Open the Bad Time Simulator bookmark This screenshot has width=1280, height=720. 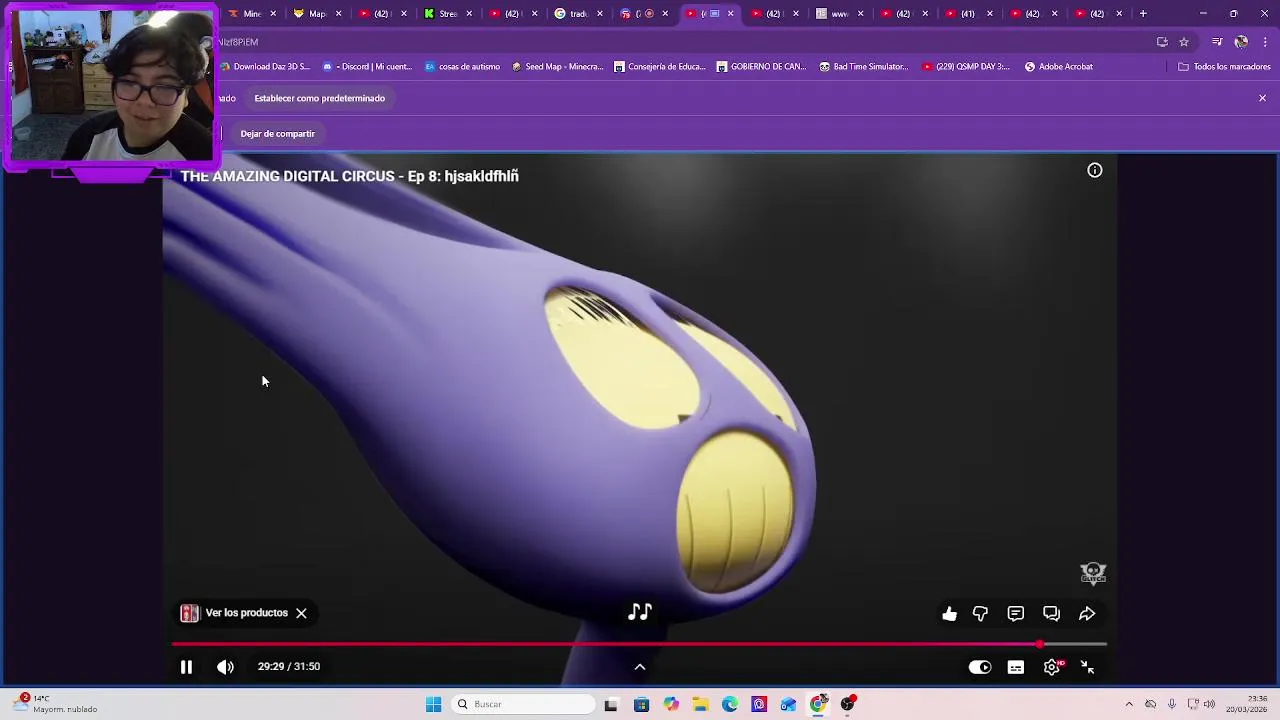click(864, 67)
